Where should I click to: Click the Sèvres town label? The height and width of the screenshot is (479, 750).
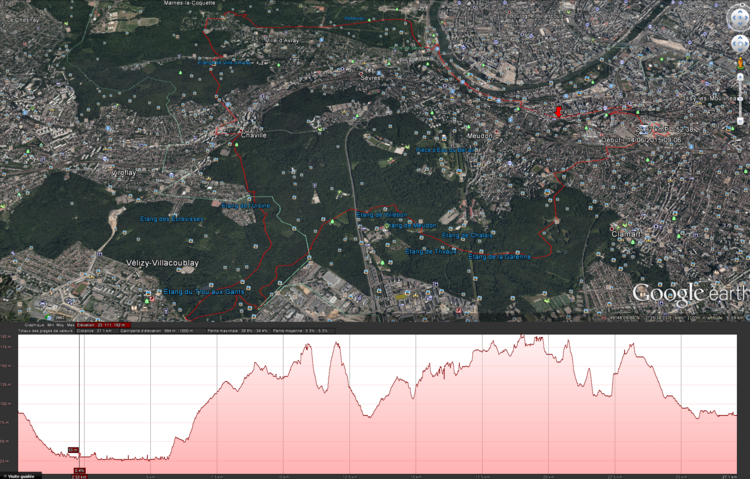370,77
